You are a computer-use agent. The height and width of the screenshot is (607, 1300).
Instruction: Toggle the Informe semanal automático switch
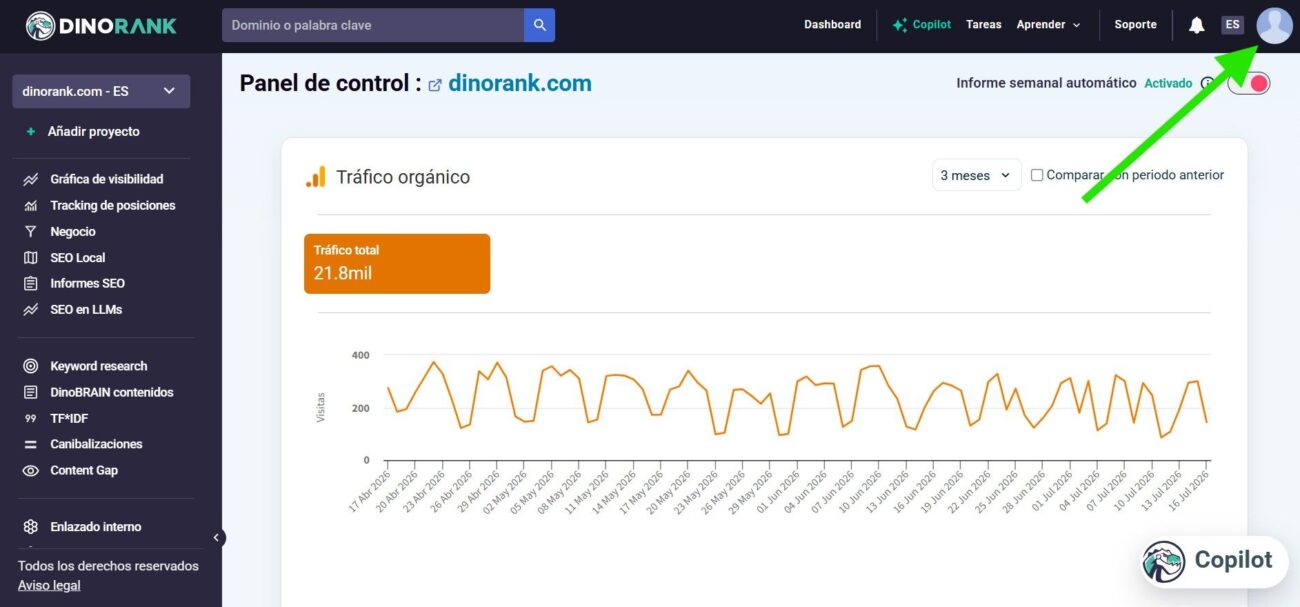1249,83
